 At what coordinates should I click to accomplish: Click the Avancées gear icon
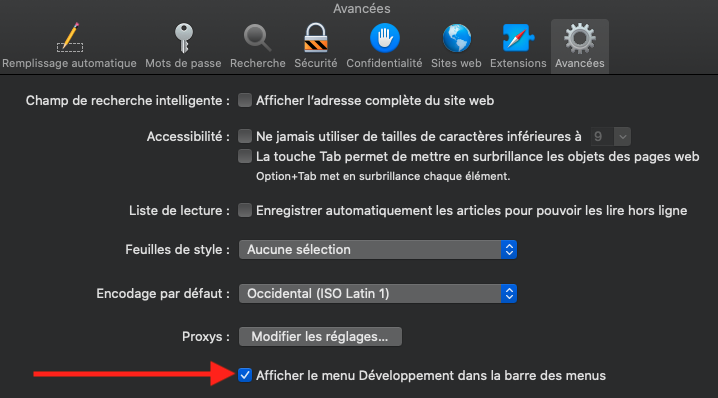pos(580,38)
